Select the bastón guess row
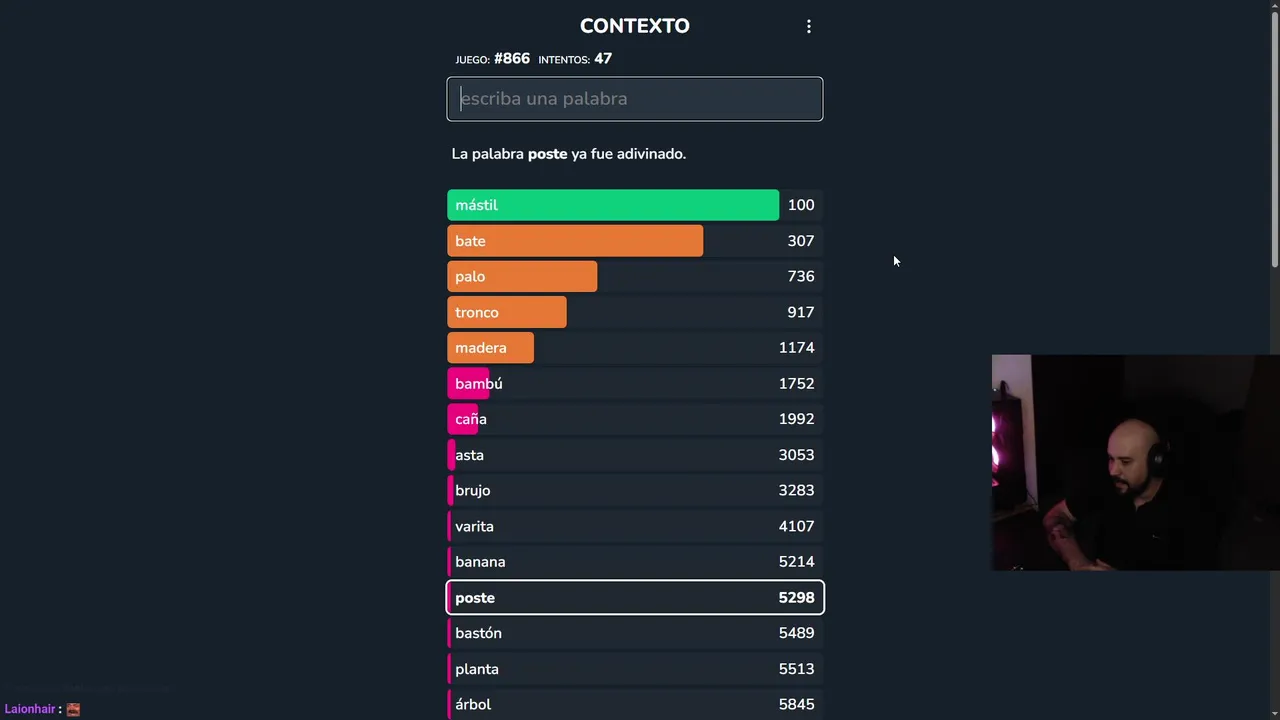Viewport: 1280px width, 720px height. pos(634,633)
